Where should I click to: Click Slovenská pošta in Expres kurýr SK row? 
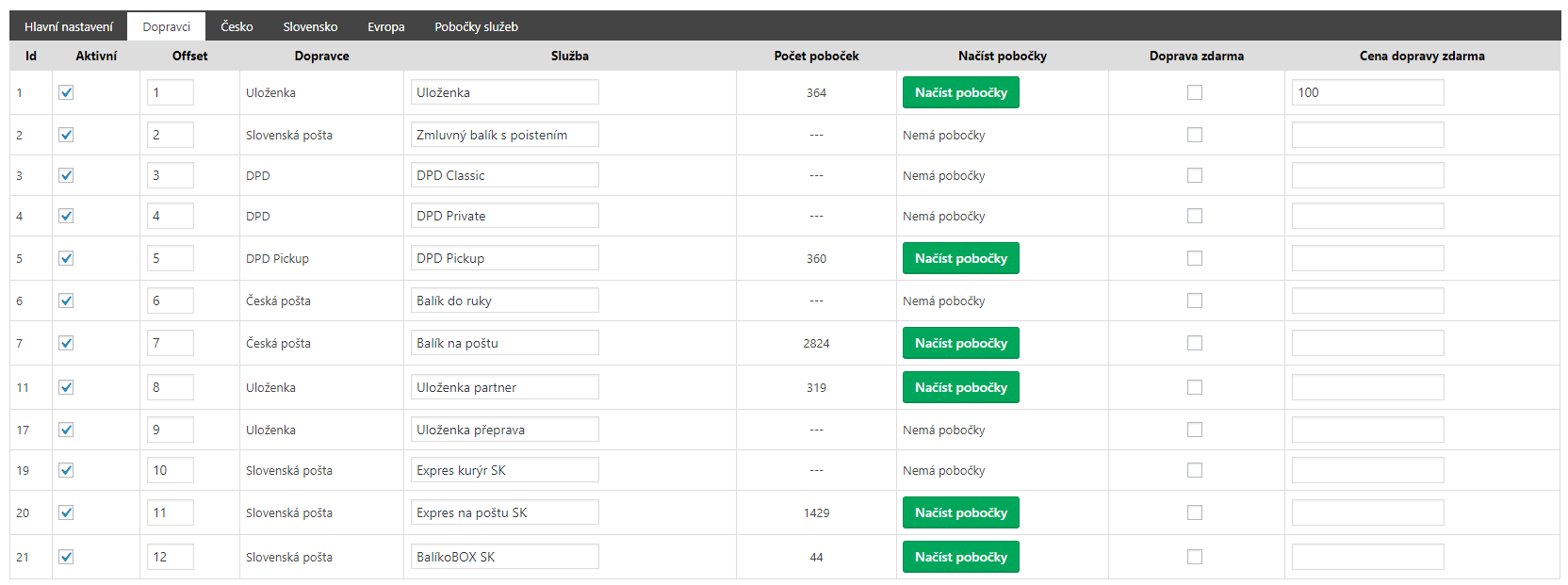pyautogui.click(x=289, y=470)
